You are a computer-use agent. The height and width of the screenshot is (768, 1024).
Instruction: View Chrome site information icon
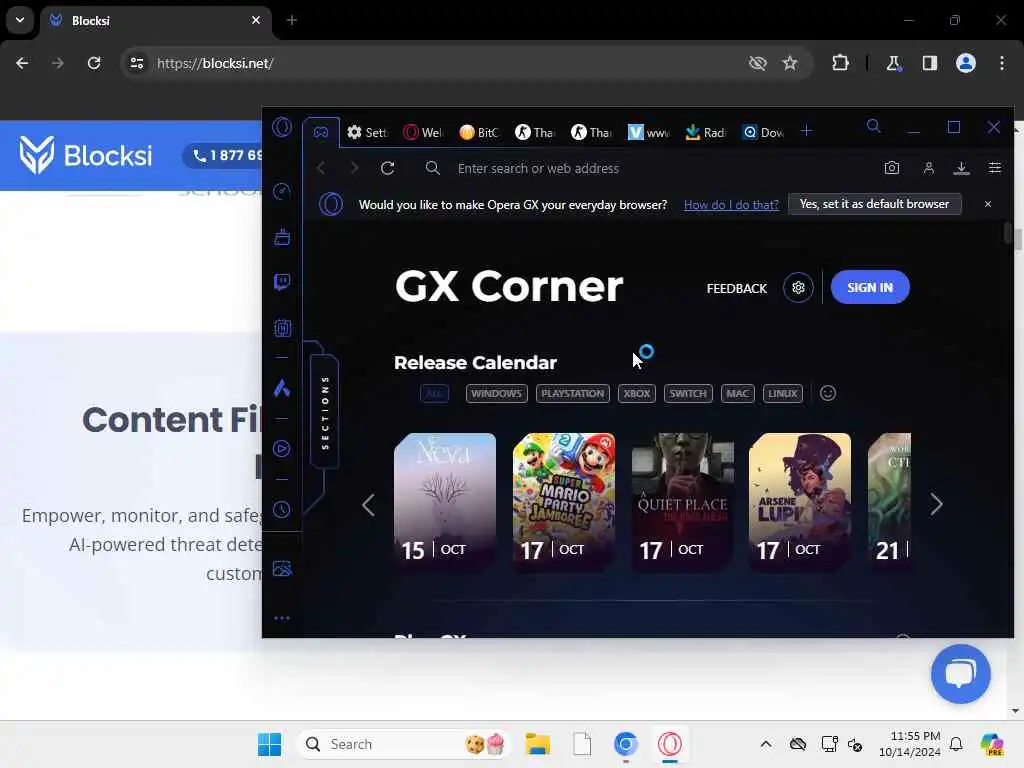tap(136, 63)
